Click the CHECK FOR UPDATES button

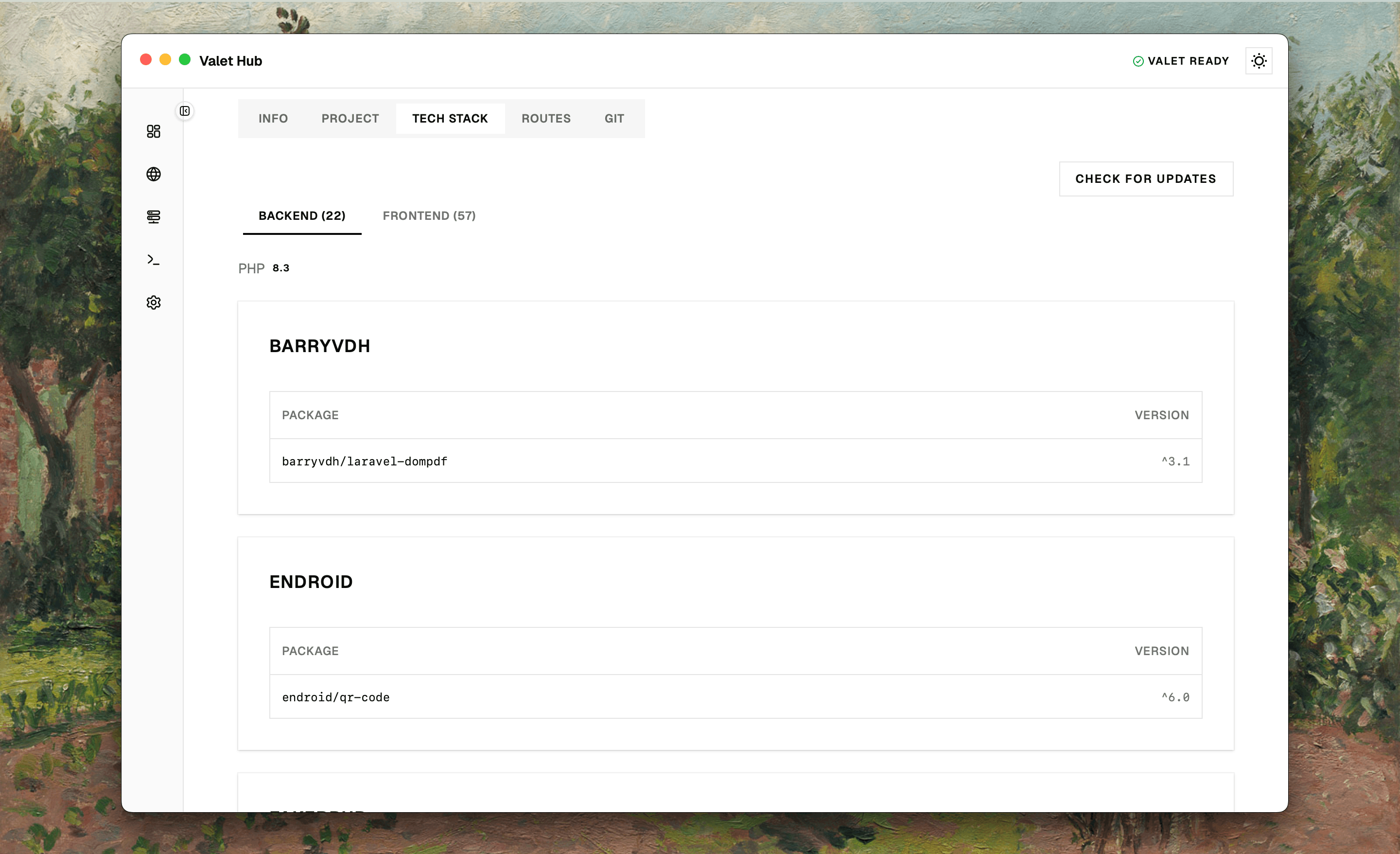(1145, 178)
